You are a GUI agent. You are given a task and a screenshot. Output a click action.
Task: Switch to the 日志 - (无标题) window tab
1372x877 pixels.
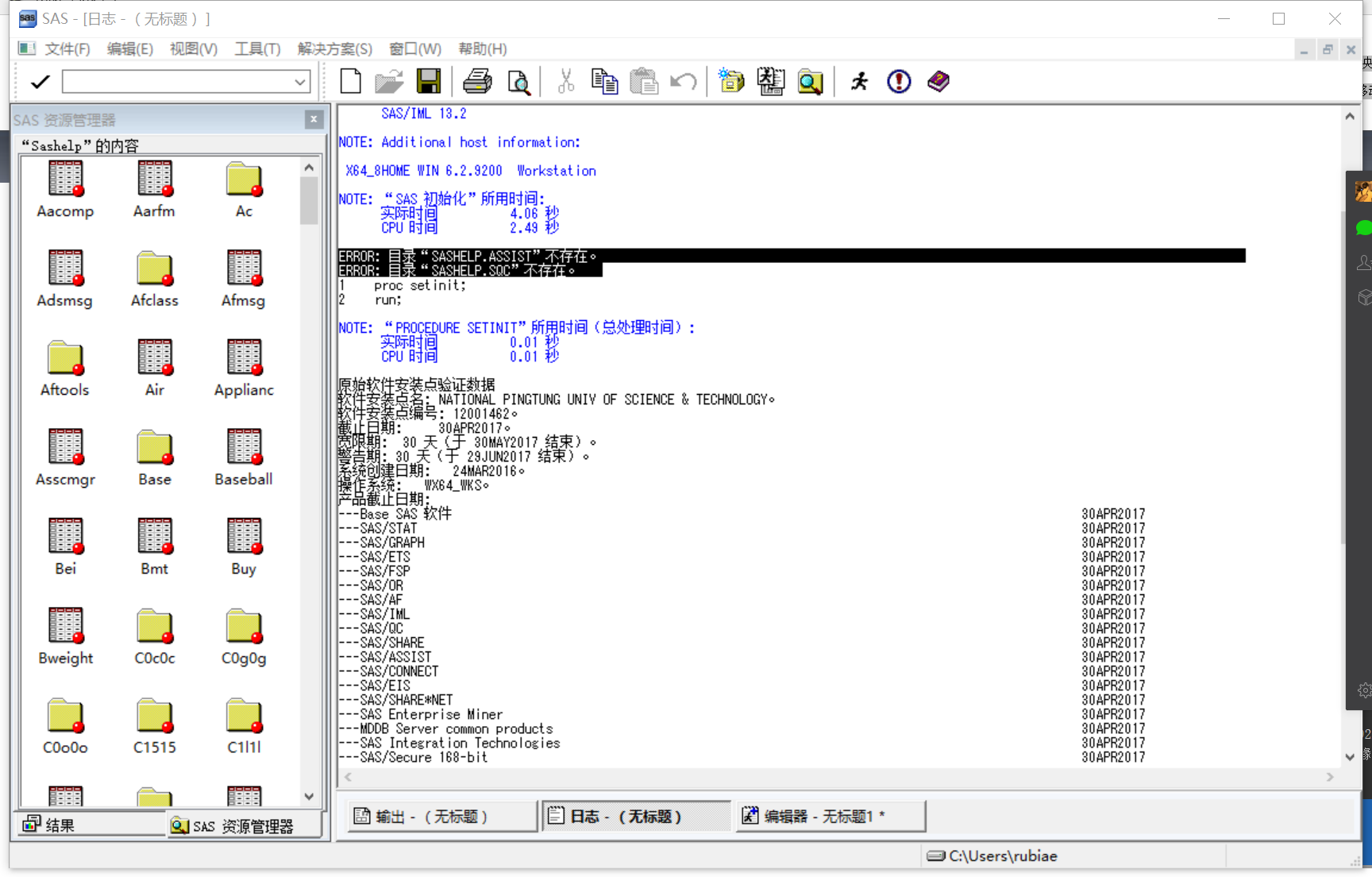[637, 817]
